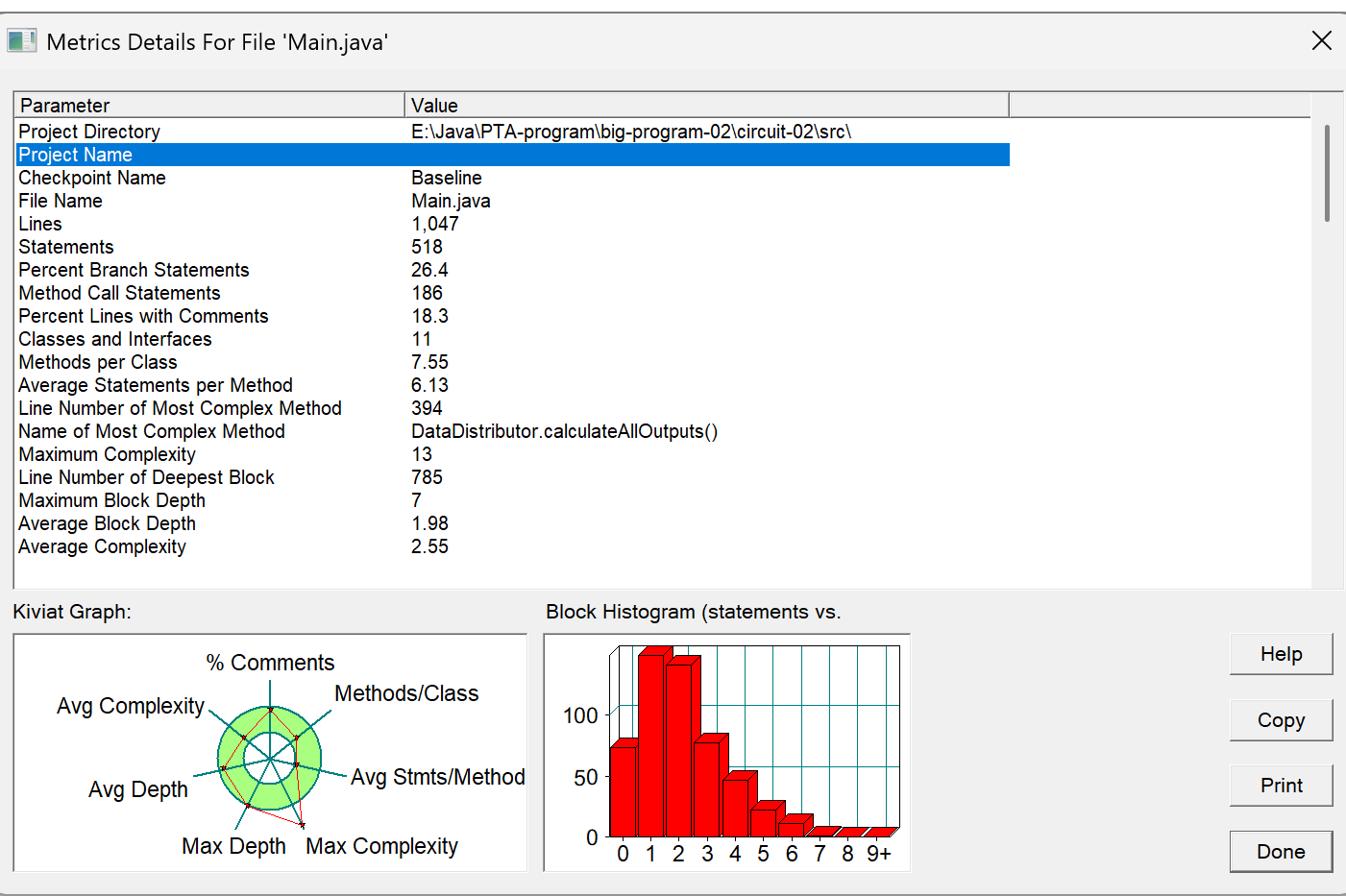Click the 394 line number value
Image resolution: width=1346 pixels, height=896 pixels.
click(x=427, y=408)
